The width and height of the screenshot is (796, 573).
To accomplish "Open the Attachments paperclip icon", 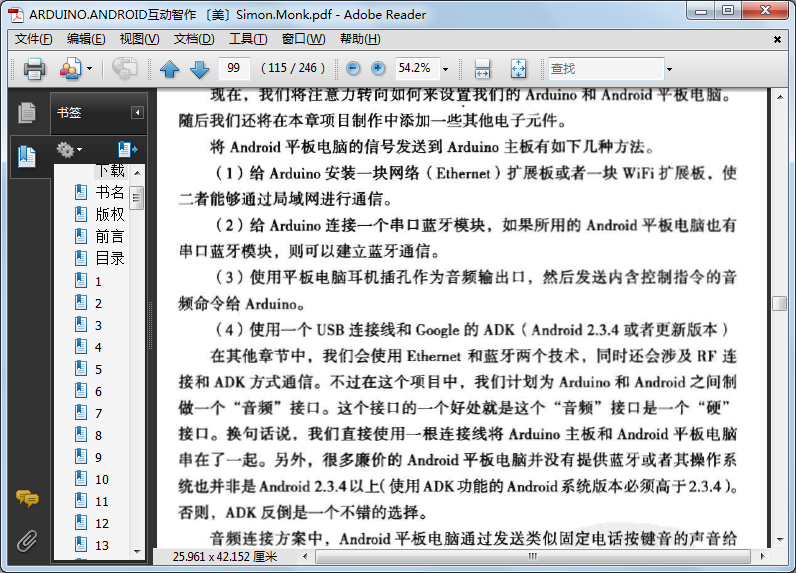I will 27,541.
